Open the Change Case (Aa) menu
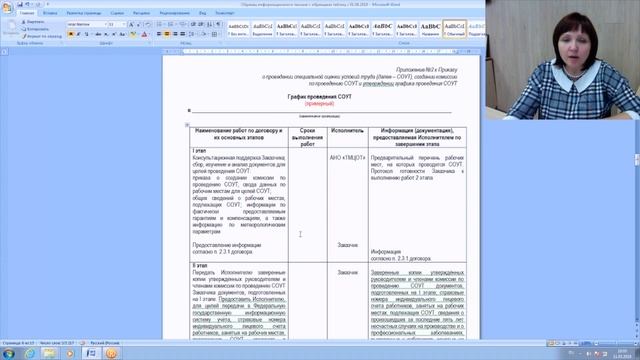The image size is (640, 360). coord(122,34)
